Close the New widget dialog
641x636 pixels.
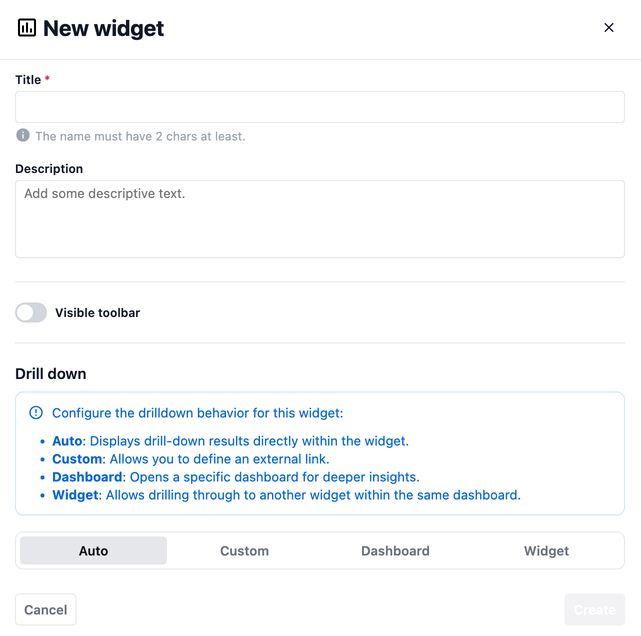608,28
